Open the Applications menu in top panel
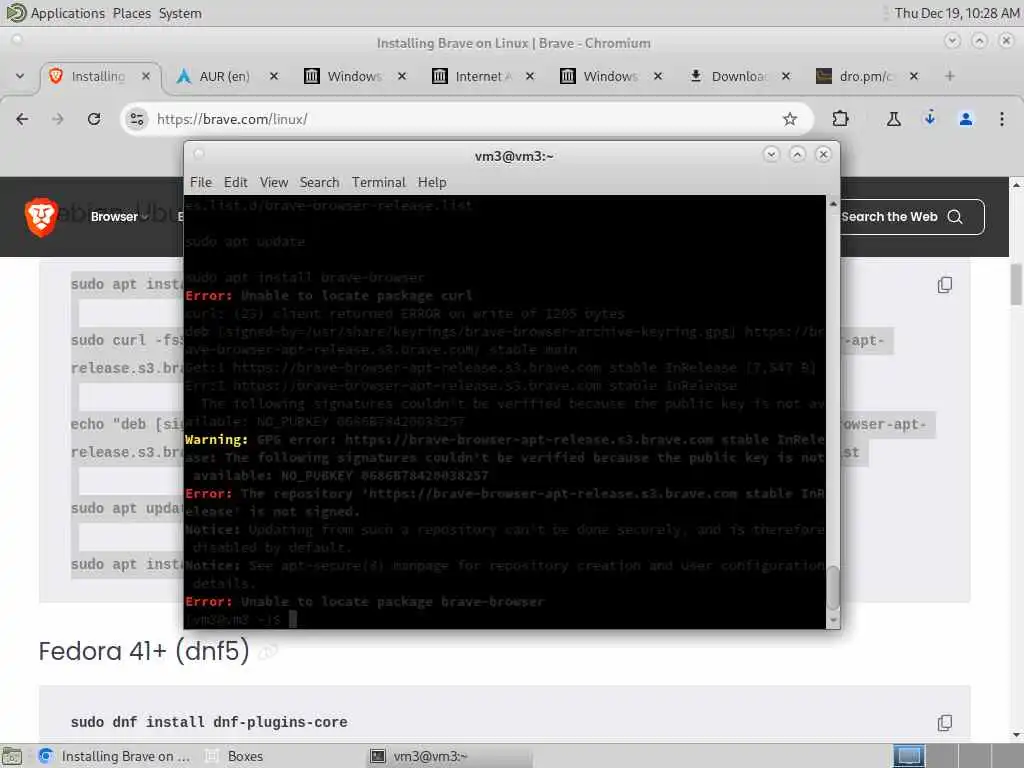Viewport: 1024px width, 768px height. 67,13
